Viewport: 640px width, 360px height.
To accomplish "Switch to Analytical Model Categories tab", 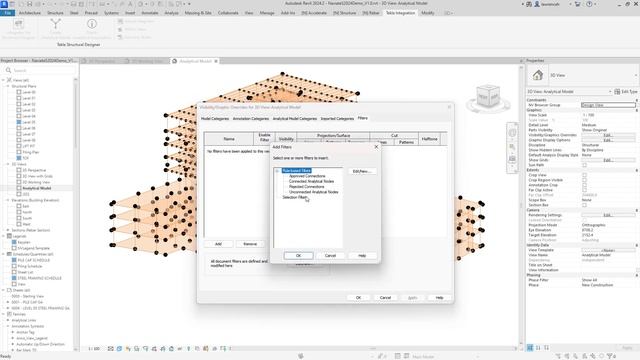I will coord(294,118).
